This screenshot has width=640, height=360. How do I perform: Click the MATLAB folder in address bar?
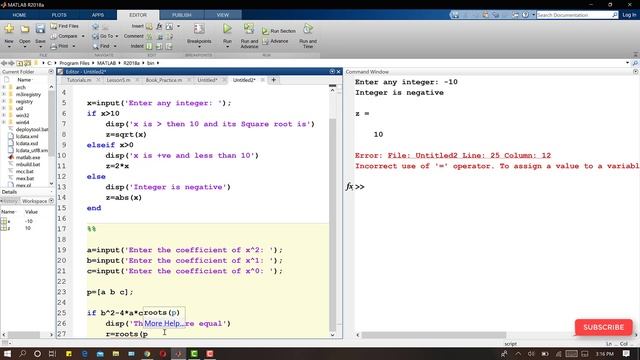pos(107,63)
